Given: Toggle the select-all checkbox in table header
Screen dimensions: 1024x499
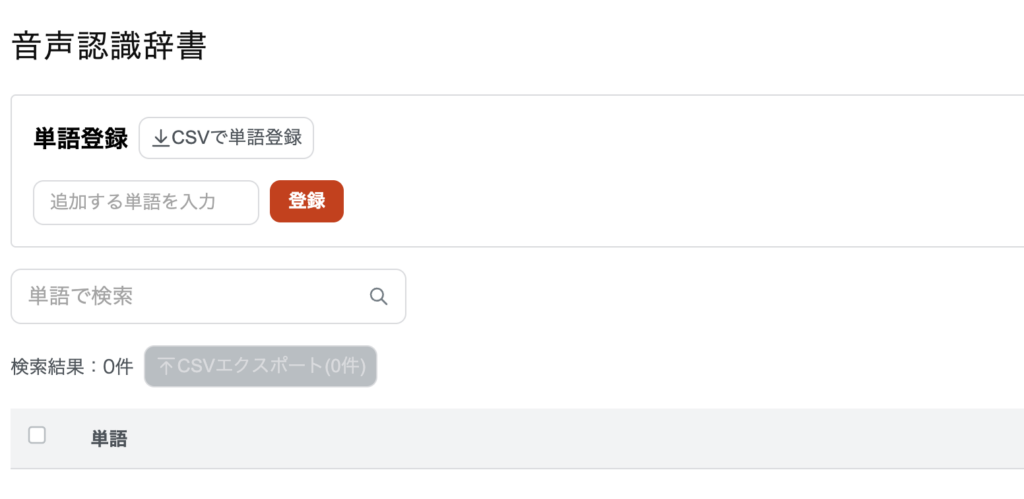Looking at the screenshot, I should [x=37, y=435].
